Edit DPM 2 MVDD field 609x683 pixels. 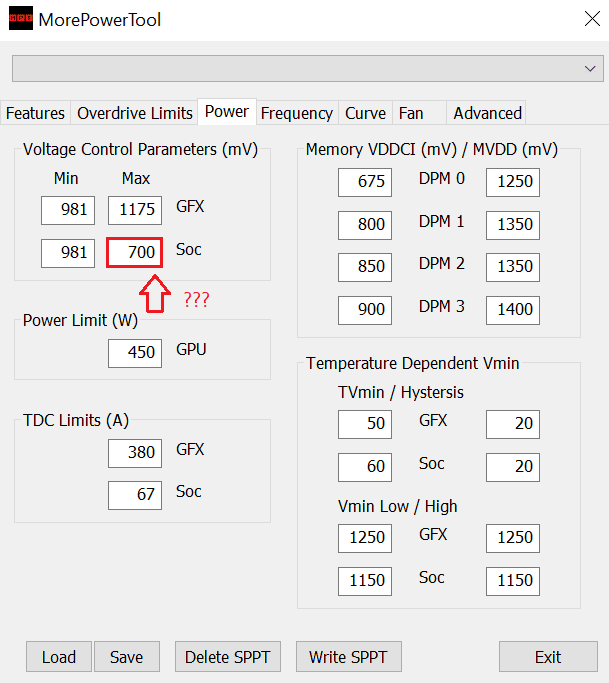[513, 267]
